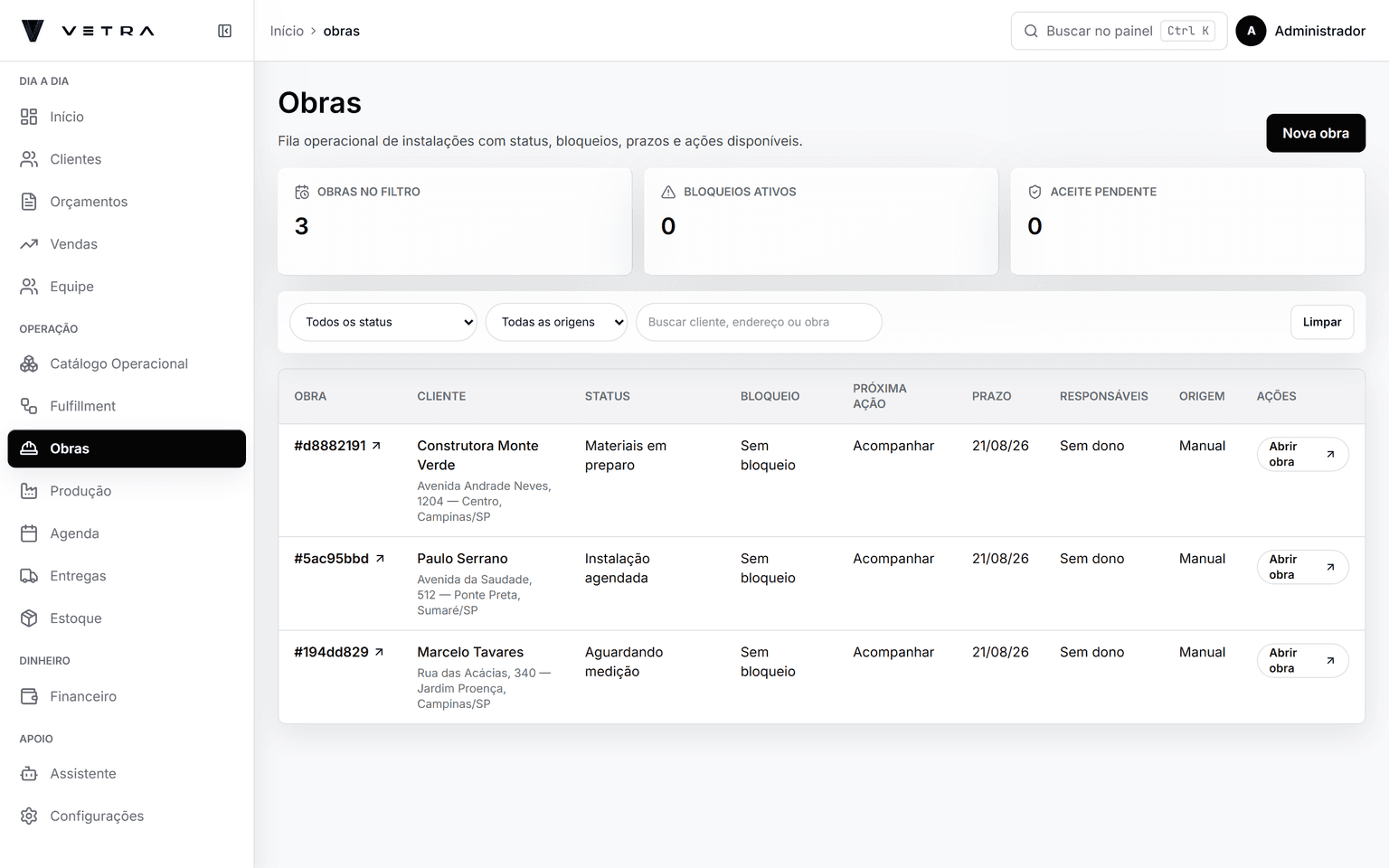This screenshot has width=1389, height=868.
Task: Click the Clientes people icon
Action: (29, 159)
